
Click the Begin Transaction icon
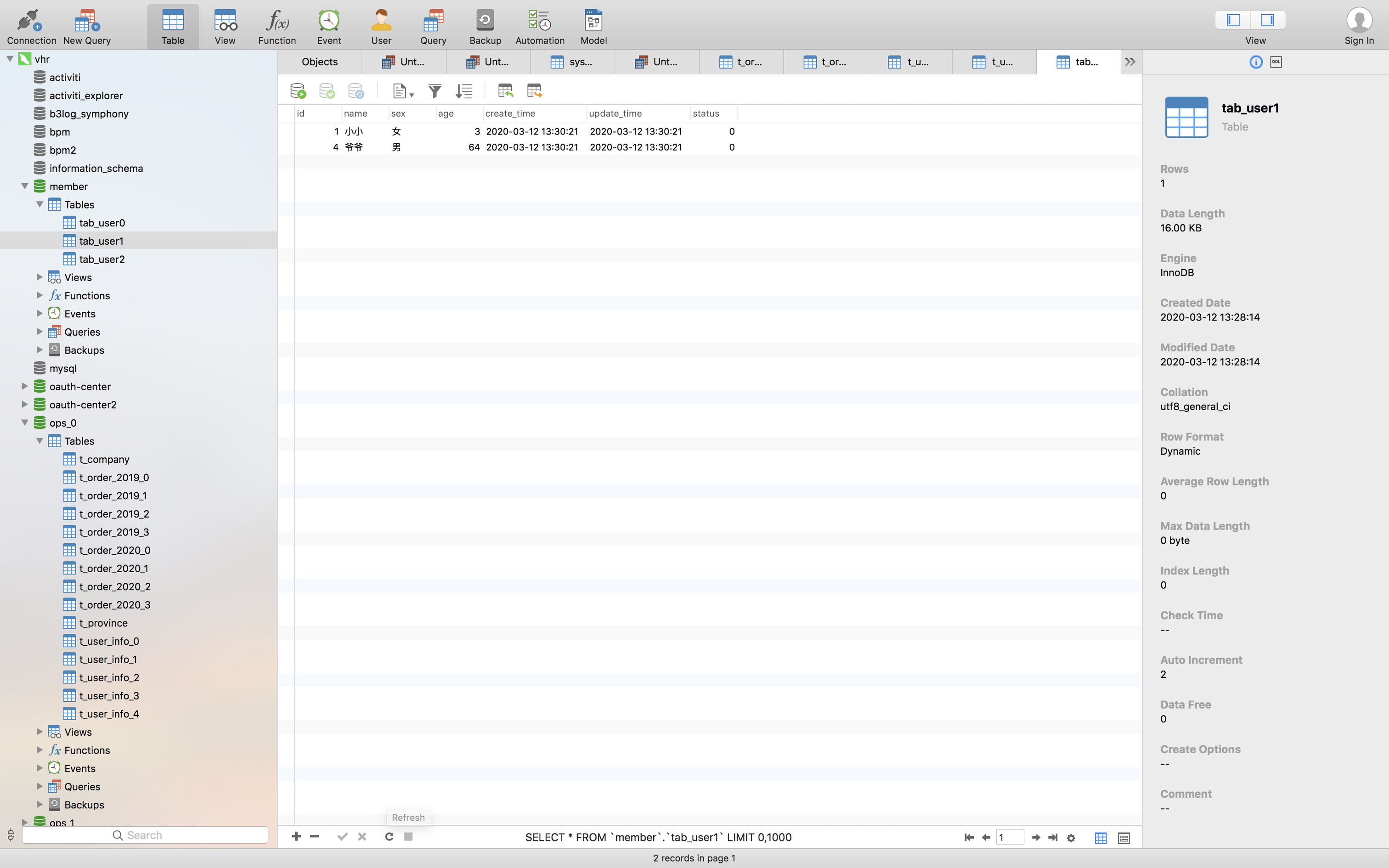point(298,91)
